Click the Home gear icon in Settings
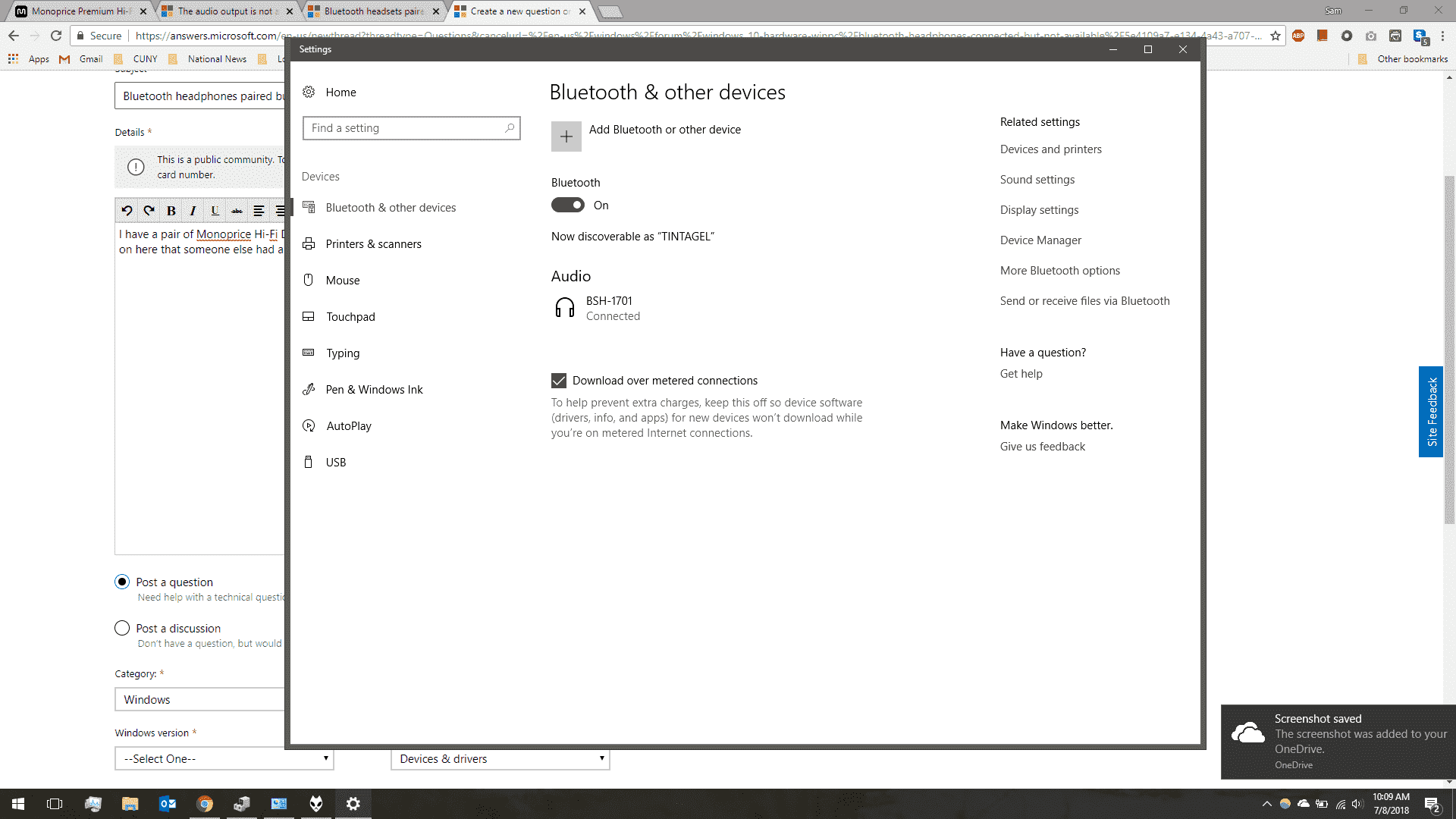Image resolution: width=1456 pixels, height=819 pixels. [309, 92]
